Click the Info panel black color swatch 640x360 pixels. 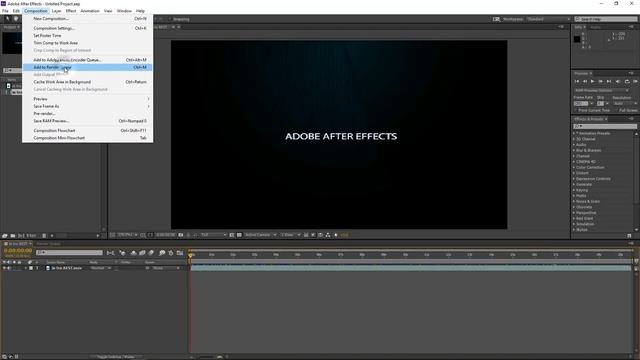(x=577, y=39)
